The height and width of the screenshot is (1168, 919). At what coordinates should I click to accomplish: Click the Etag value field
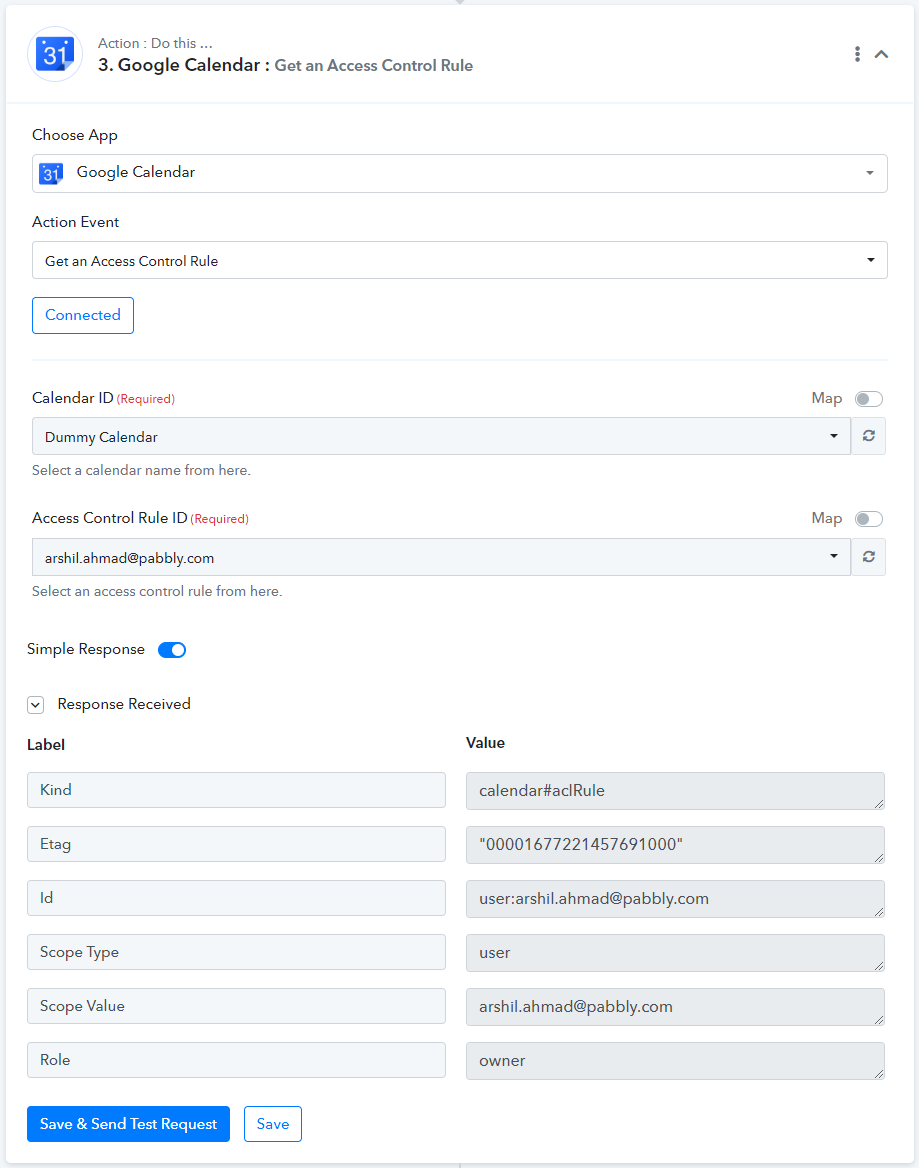click(x=675, y=845)
